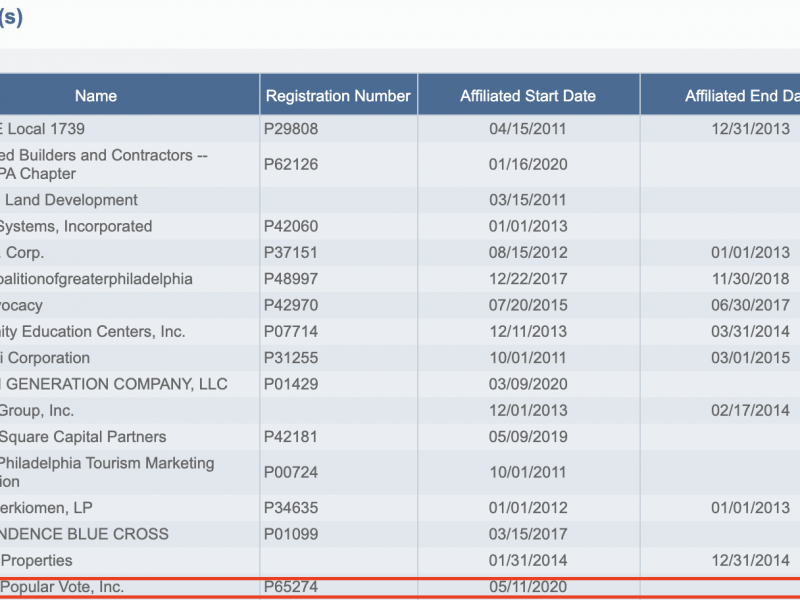Click the Philadelphia Tourism Marketing entry
Viewport: 800px width, 600px height.
pyautogui.click(x=106, y=463)
